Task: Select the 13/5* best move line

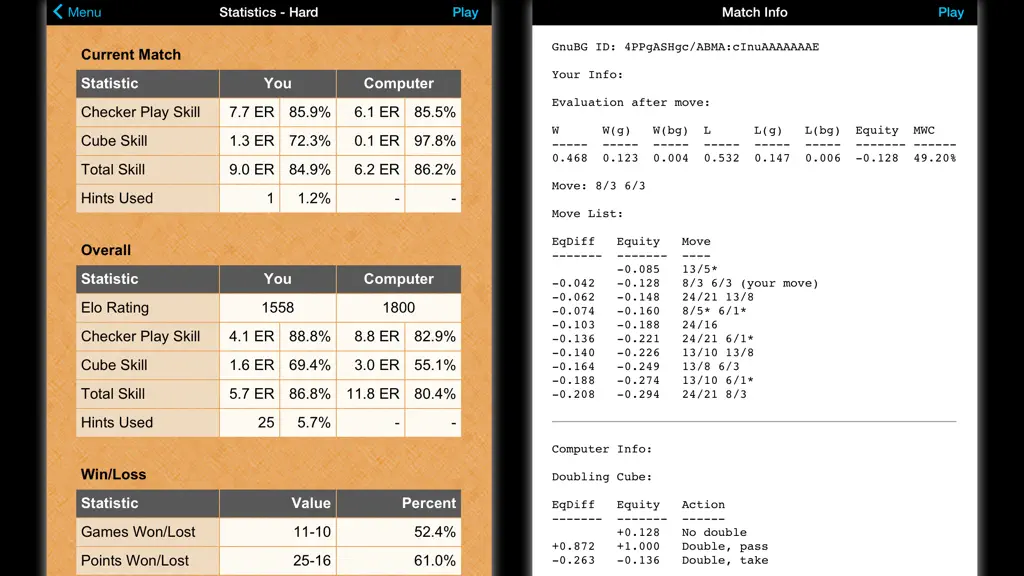Action: 667,269
